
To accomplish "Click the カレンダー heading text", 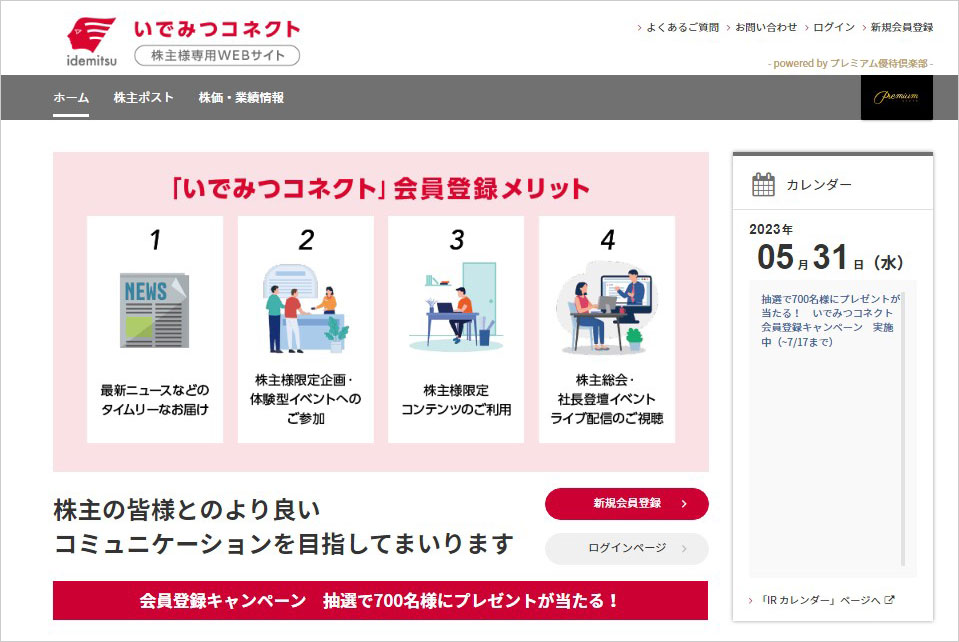I will pyautogui.click(x=818, y=185).
